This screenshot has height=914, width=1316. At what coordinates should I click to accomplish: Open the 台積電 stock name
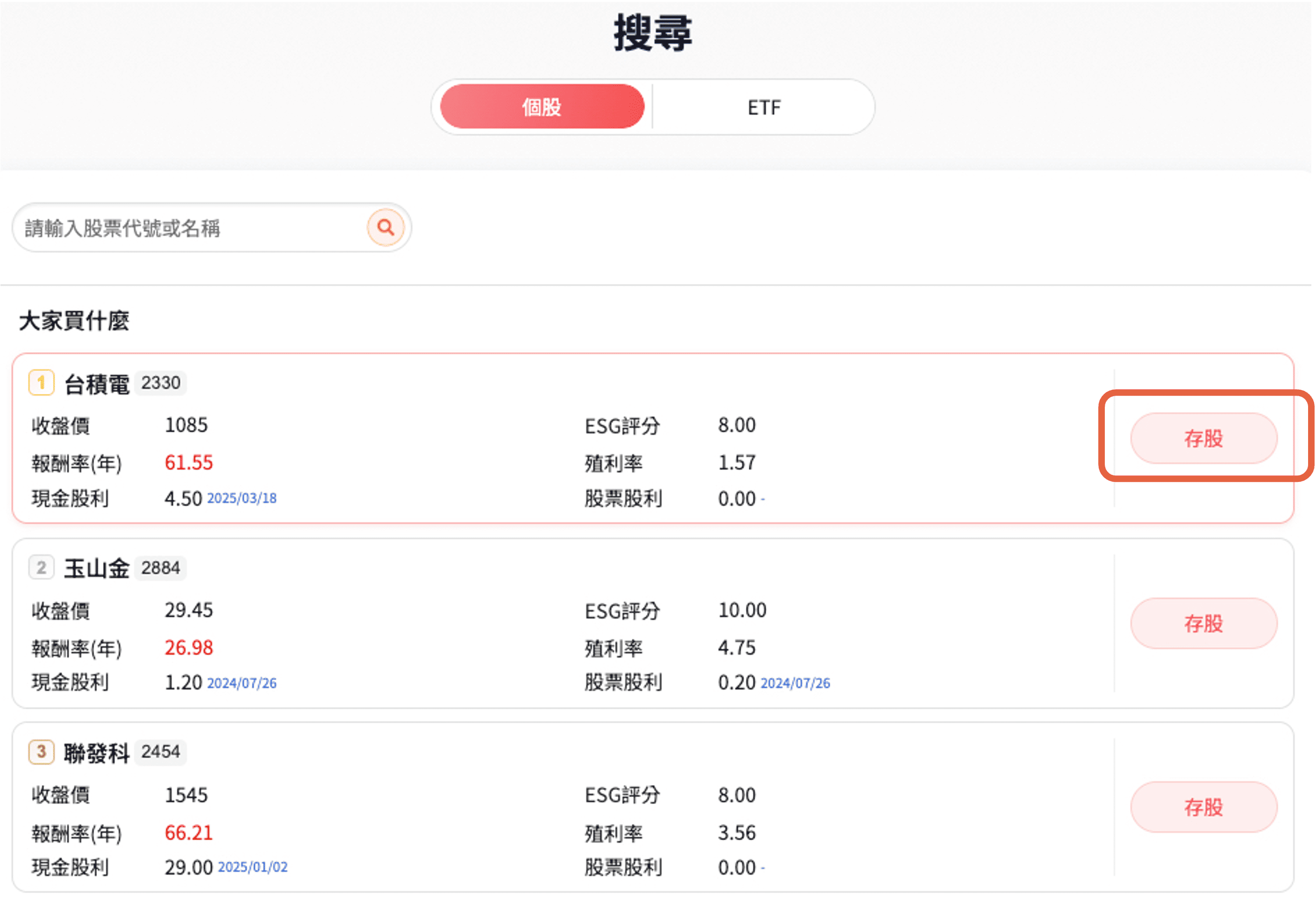coord(97,384)
